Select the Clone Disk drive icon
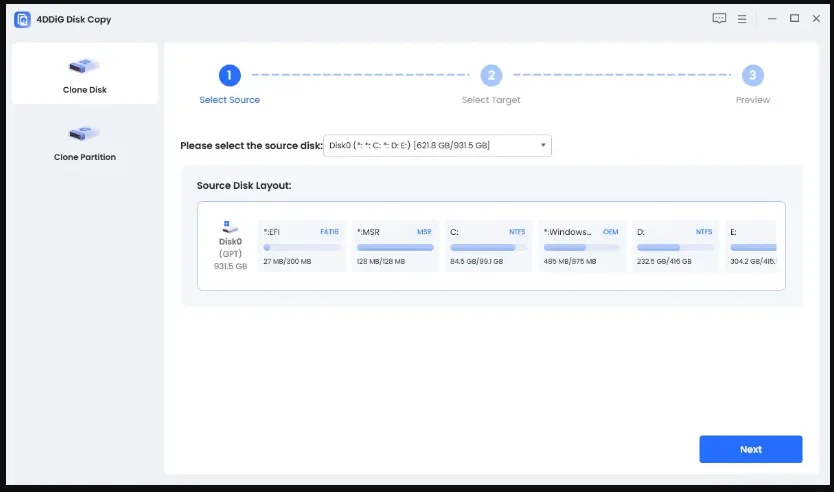The width and height of the screenshot is (834, 492). pos(84,66)
